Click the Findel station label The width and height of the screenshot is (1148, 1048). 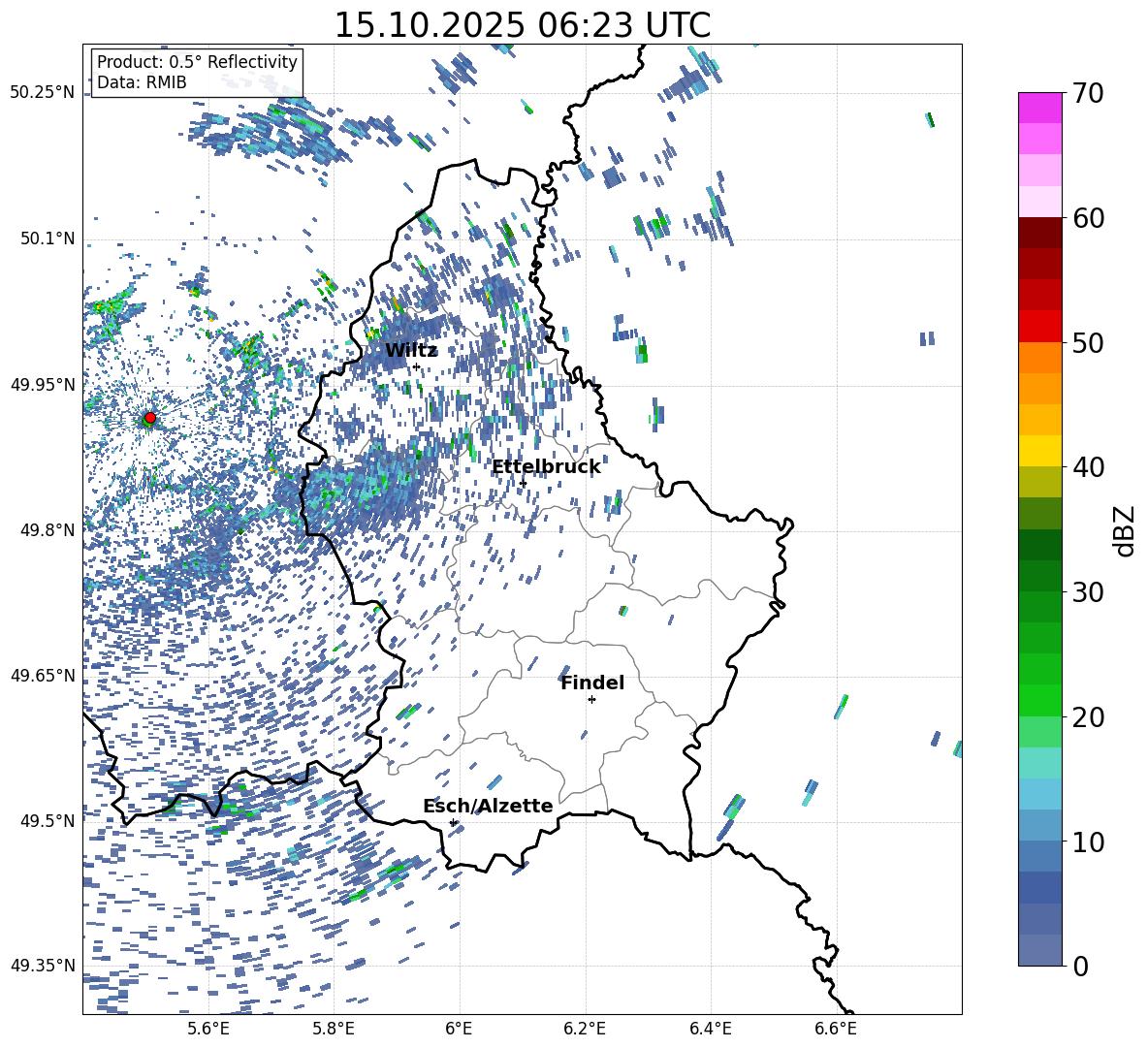tap(592, 683)
